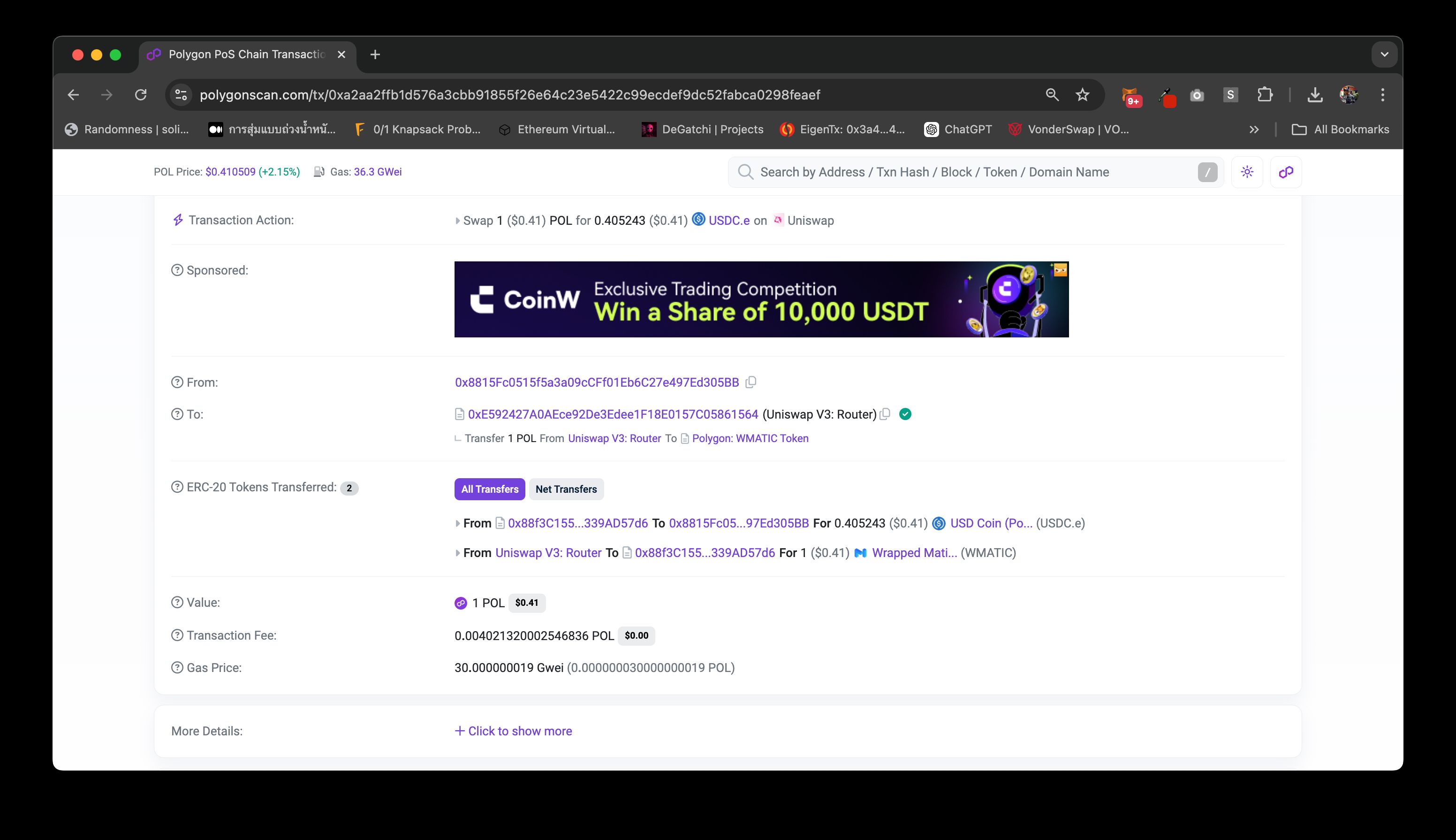
Task: Open the USD Coin (Po... token link
Action: [991, 523]
